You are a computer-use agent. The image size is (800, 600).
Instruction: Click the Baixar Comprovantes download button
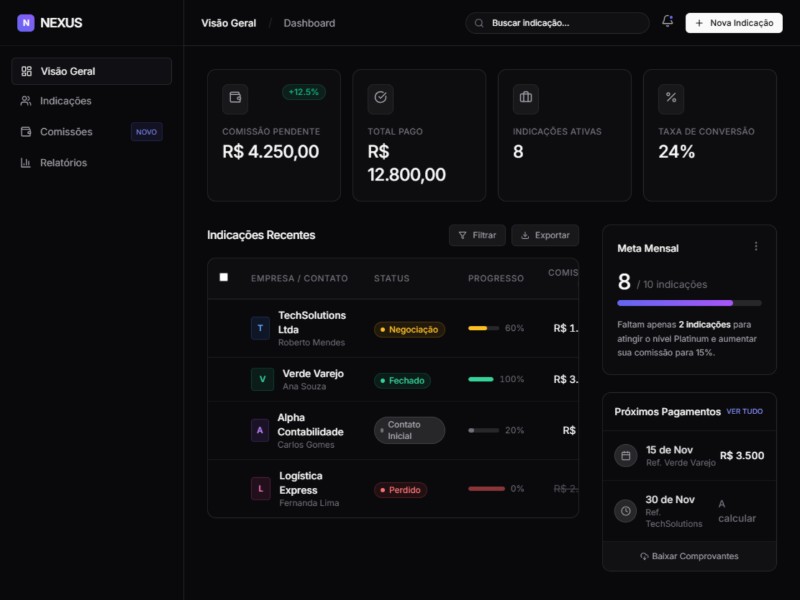pos(689,556)
